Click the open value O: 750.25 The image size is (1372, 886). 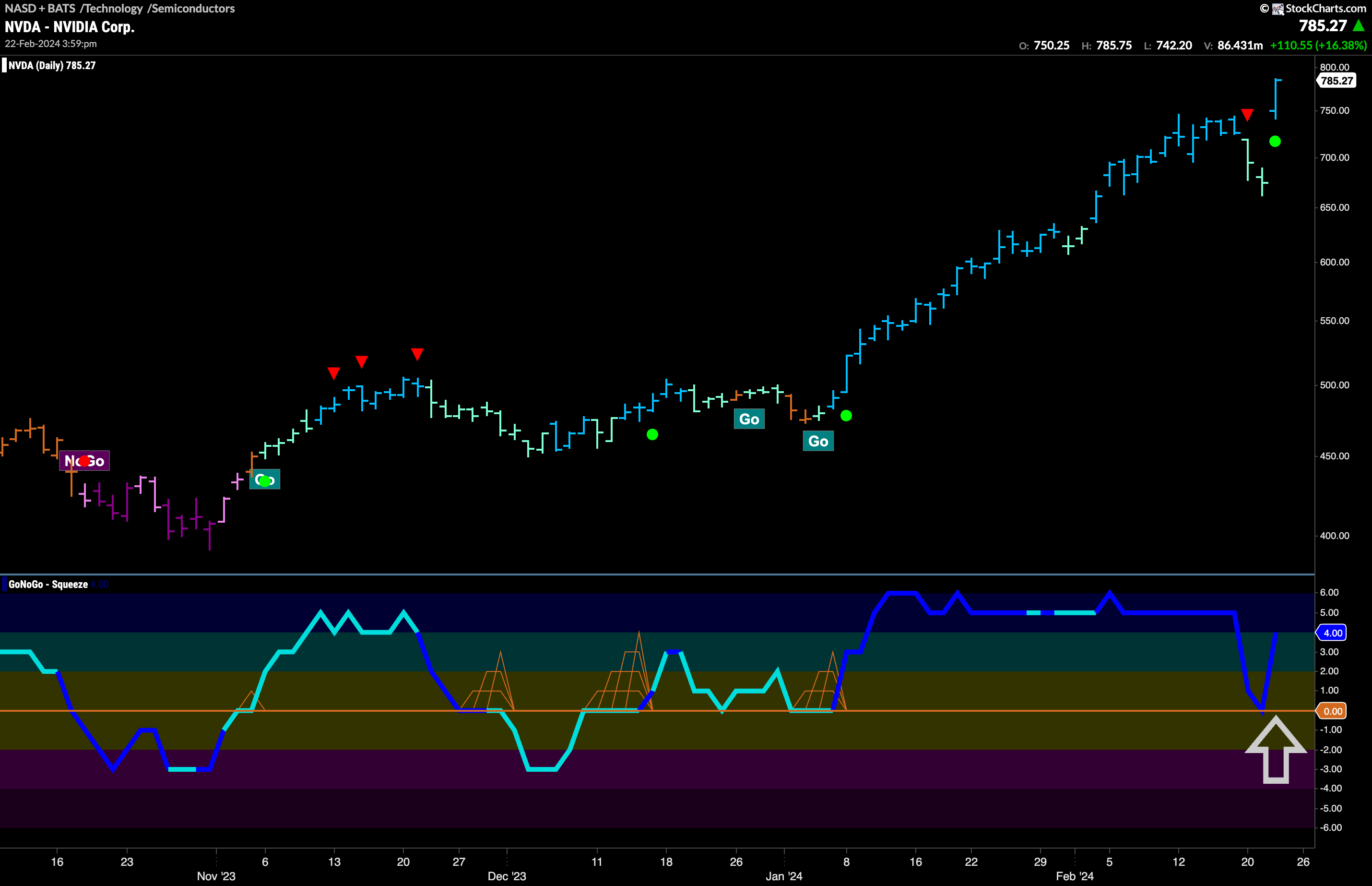tap(1044, 46)
